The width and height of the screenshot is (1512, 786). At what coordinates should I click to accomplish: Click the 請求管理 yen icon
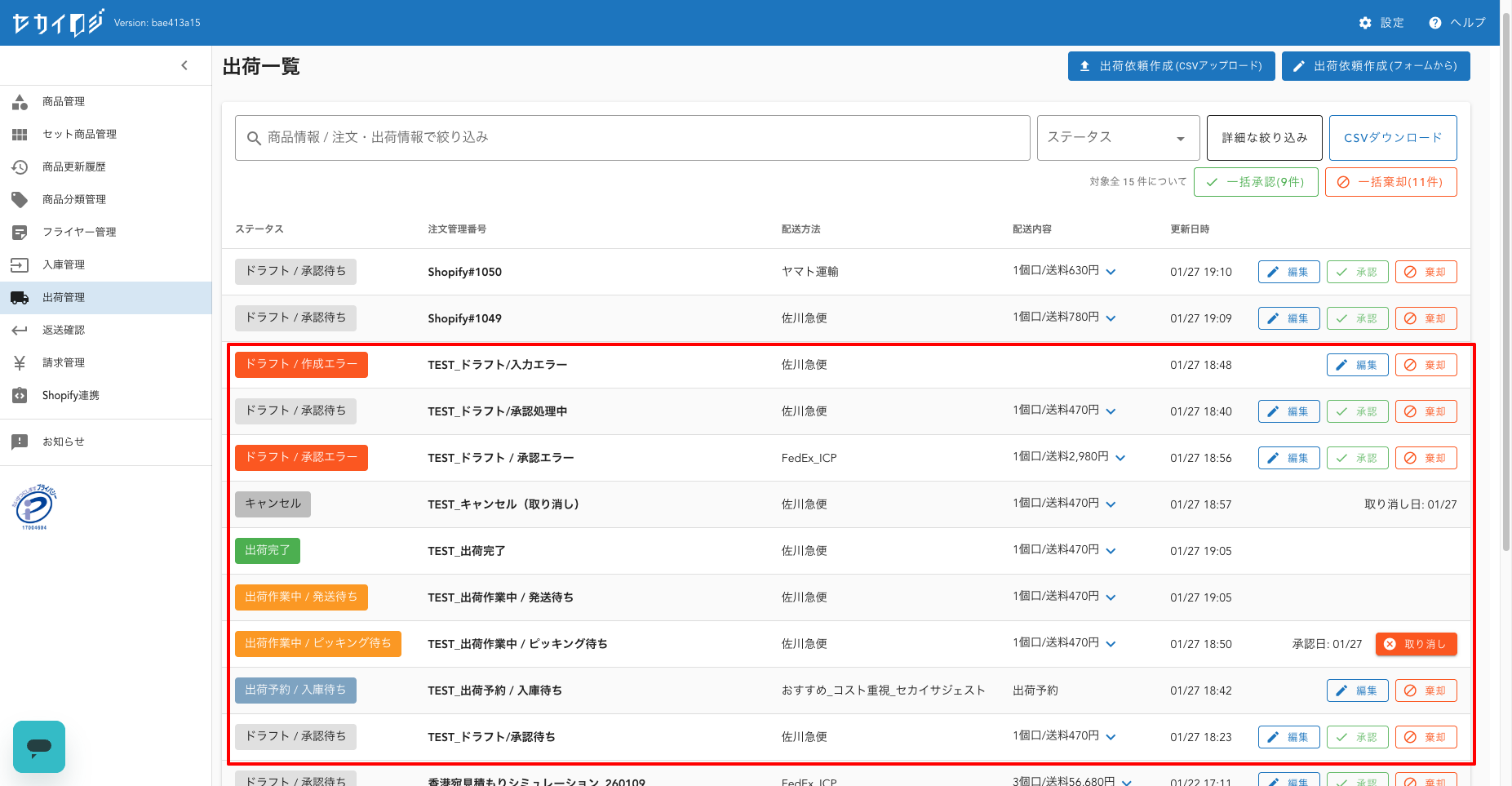20,362
